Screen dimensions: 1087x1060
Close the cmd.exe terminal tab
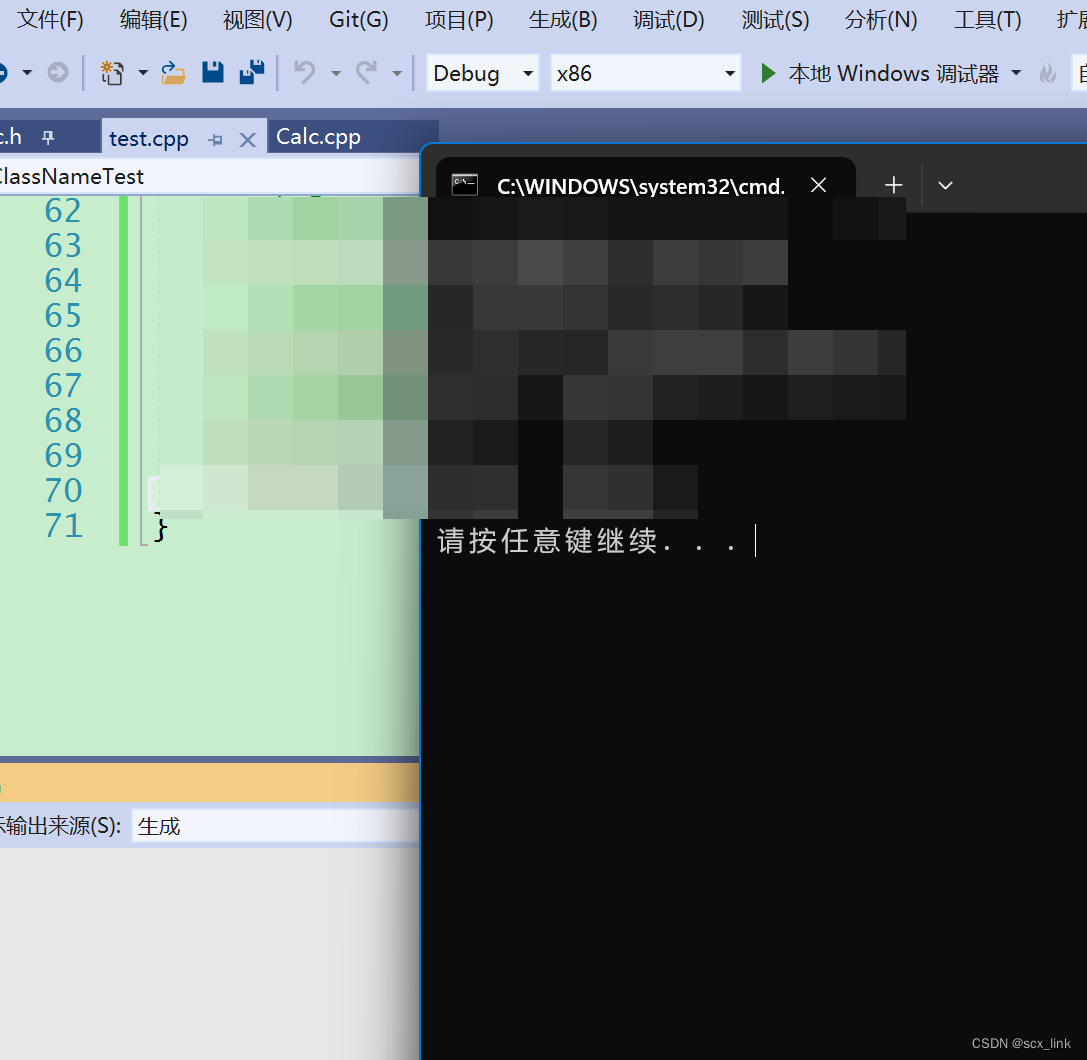[818, 185]
